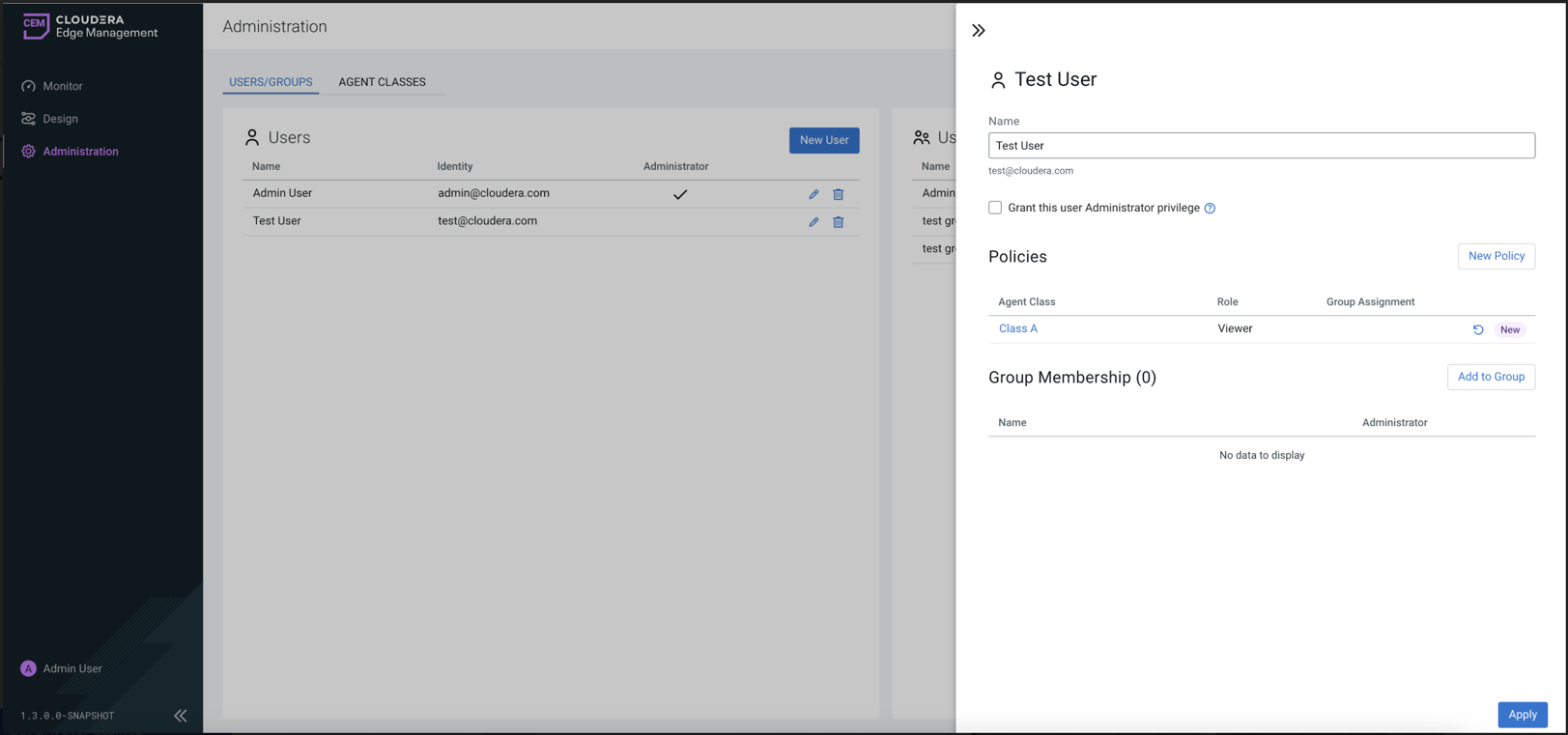The width and height of the screenshot is (1568, 735).
Task: Click the Monitor gauge icon in sidebar
Action: click(29, 86)
